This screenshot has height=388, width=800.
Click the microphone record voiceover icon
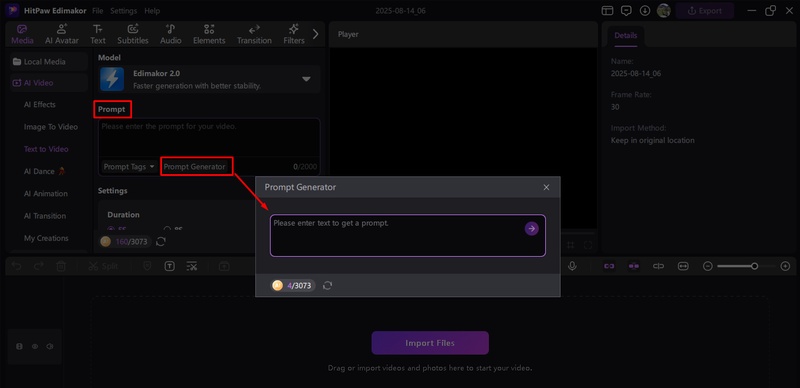[x=572, y=266]
